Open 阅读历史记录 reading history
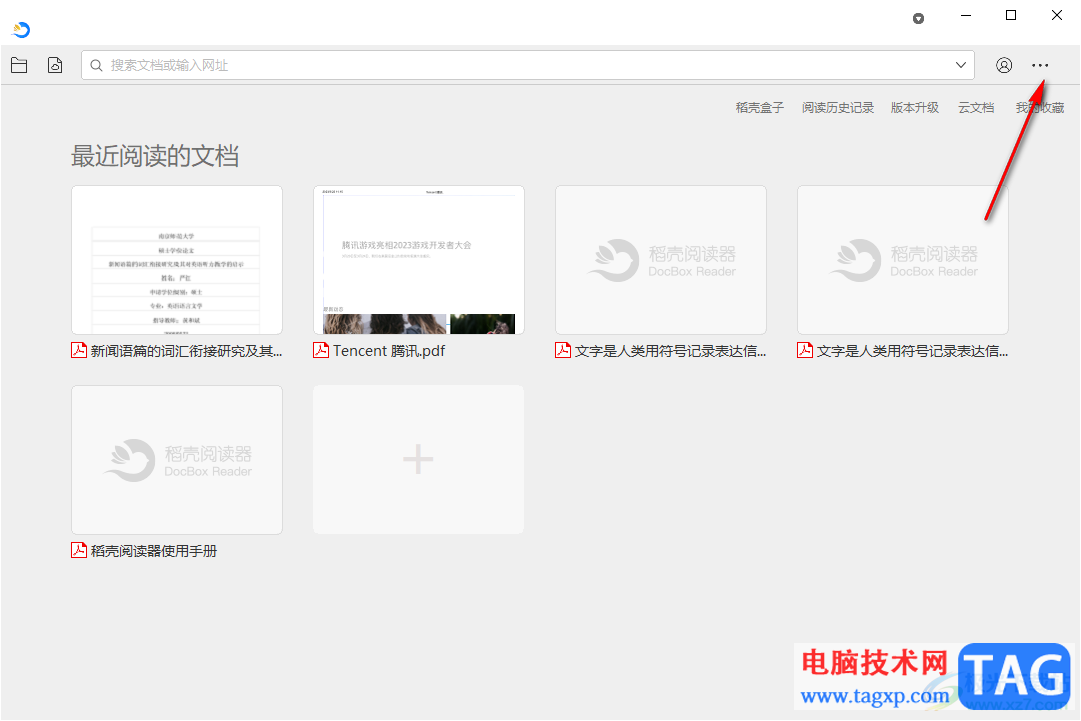The height and width of the screenshot is (721, 1081). [x=838, y=108]
